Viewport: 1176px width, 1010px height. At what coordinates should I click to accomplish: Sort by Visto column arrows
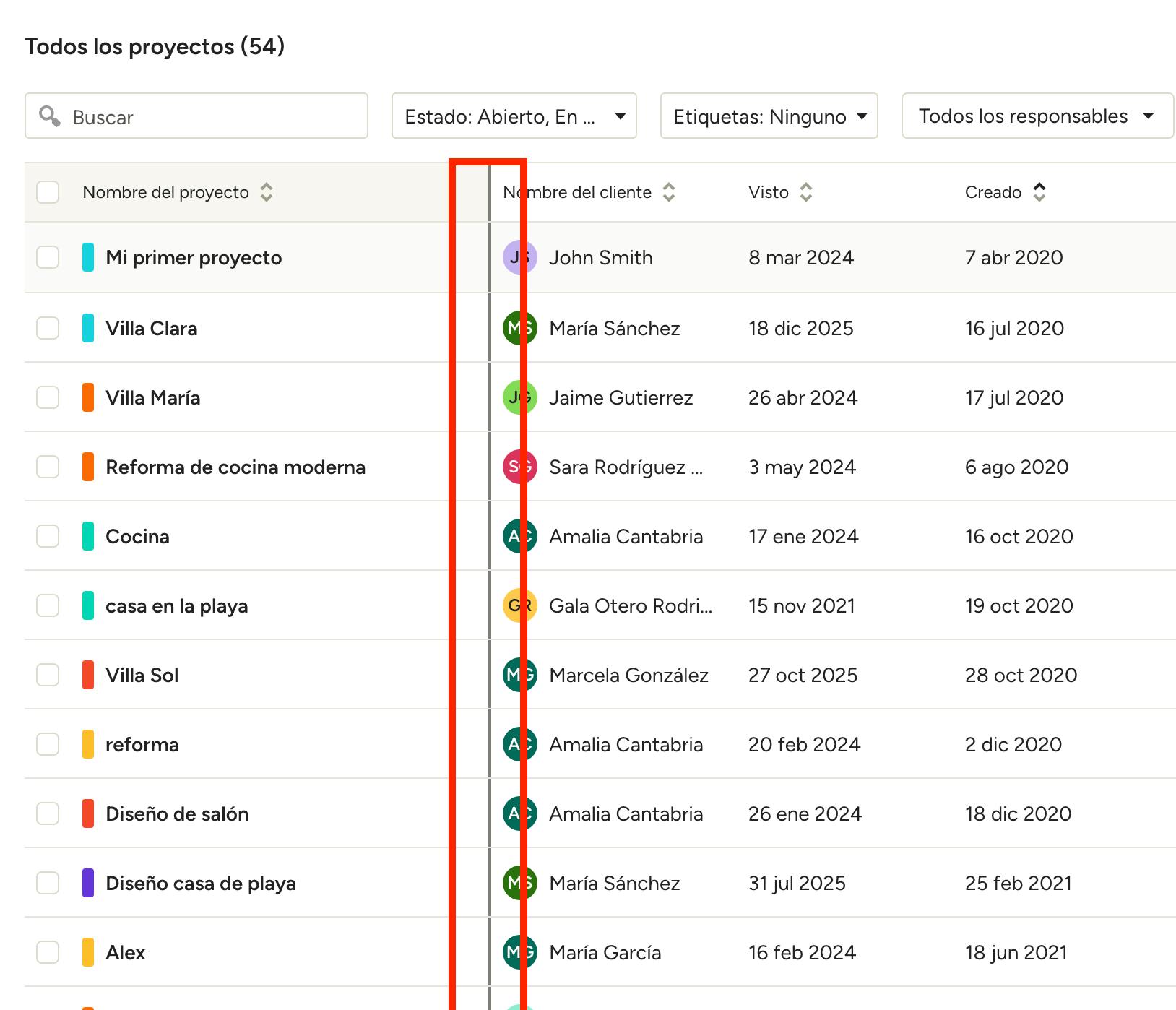tap(806, 192)
